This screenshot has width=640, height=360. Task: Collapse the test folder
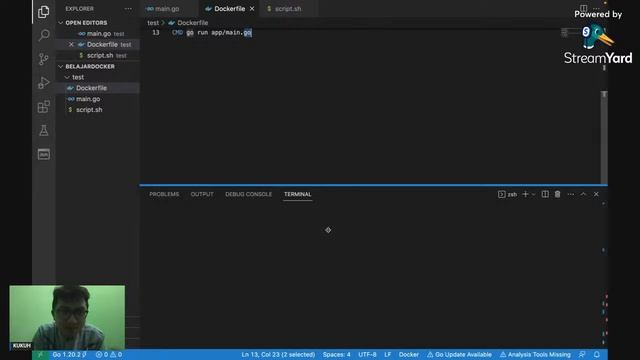[x=78, y=77]
